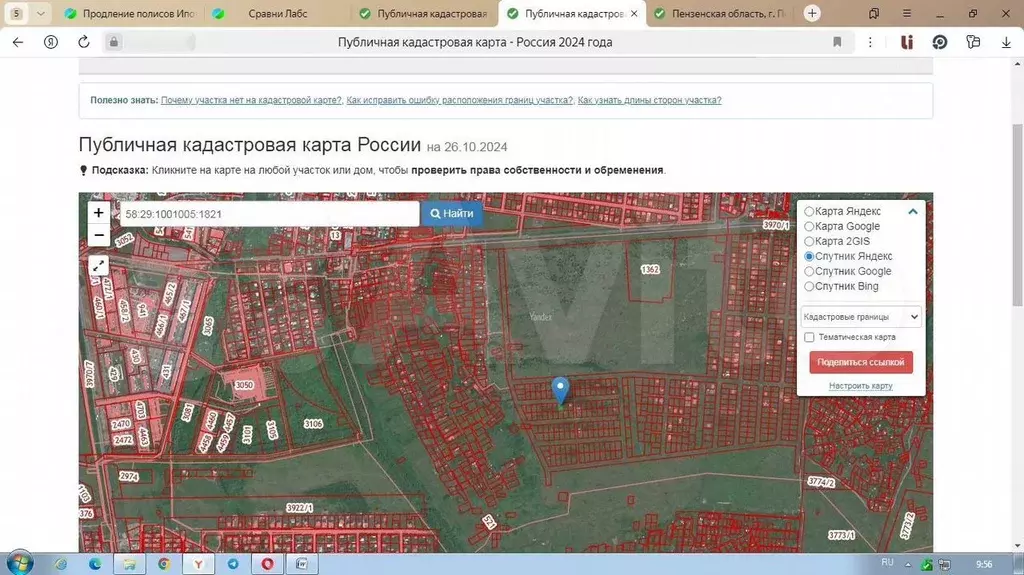Image resolution: width=1024 pixels, height=575 pixels.
Task: Reload the current page
Action: click(84, 42)
